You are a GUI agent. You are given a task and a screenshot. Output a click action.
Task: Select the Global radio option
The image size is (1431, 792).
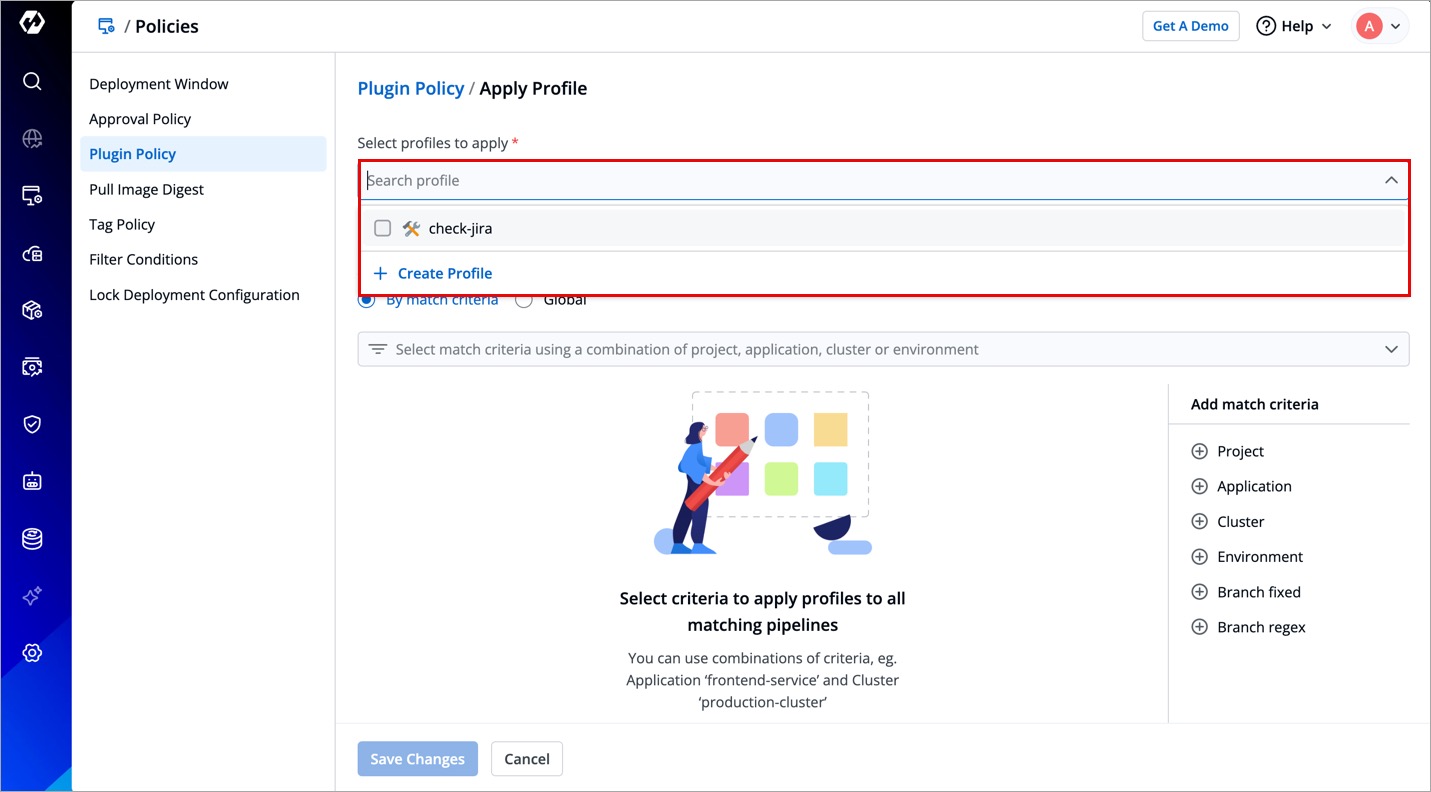pos(523,300)
